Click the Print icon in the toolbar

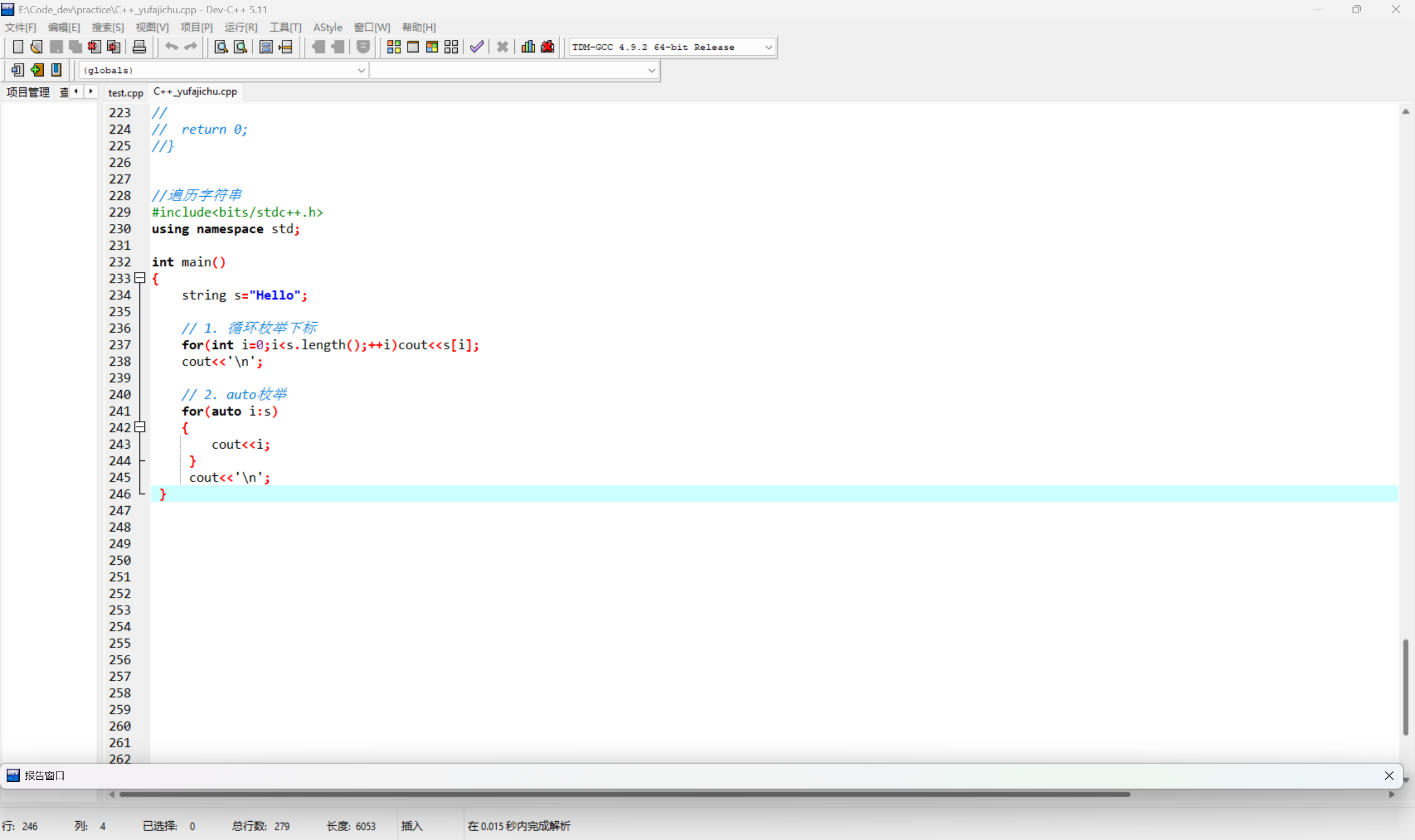pyautogui.click(x=139, y=47)
